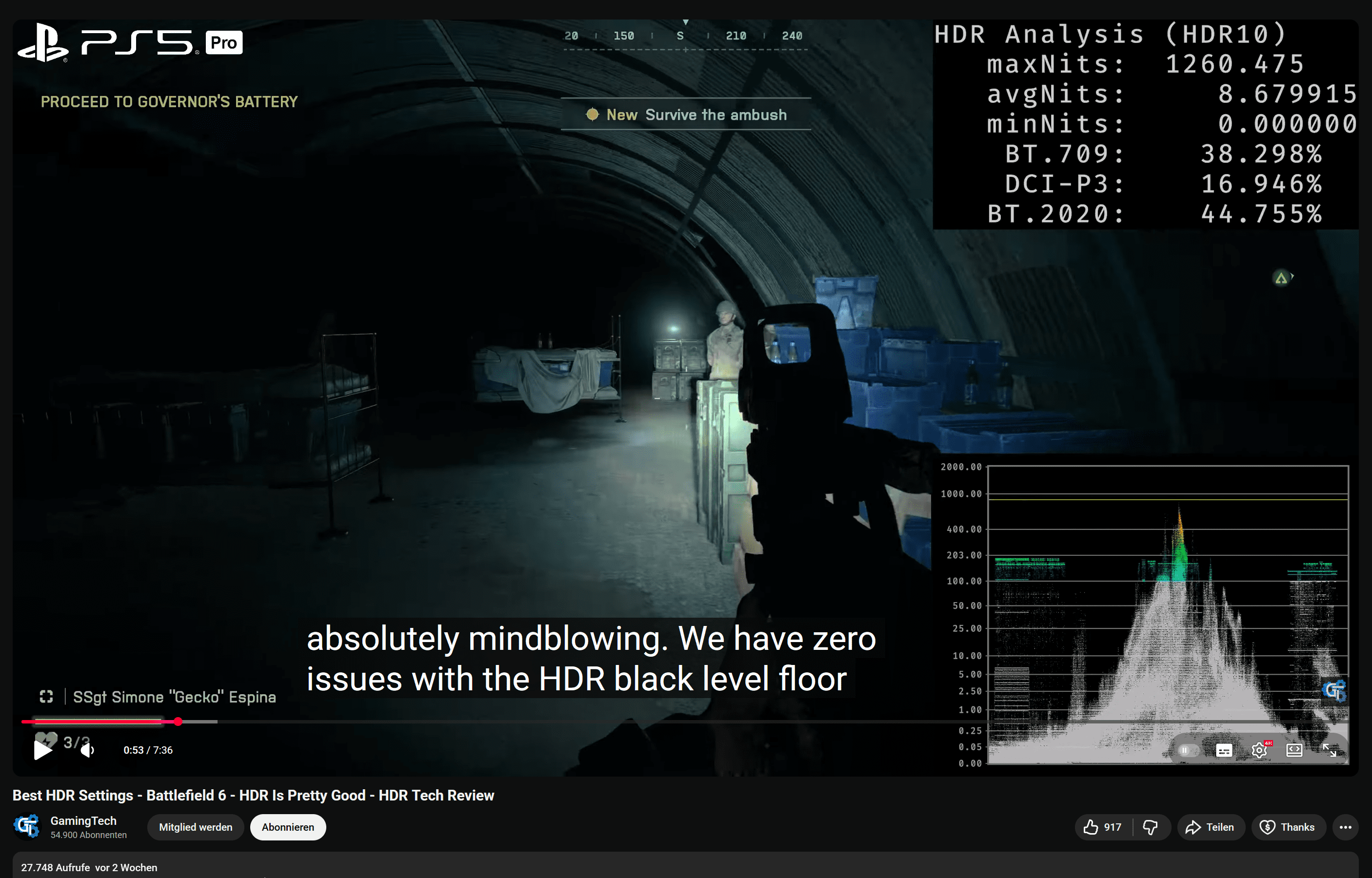This screenshot has height=878, width=1372.
Task: Open video settings gear icon
Action: point(1259,750)
